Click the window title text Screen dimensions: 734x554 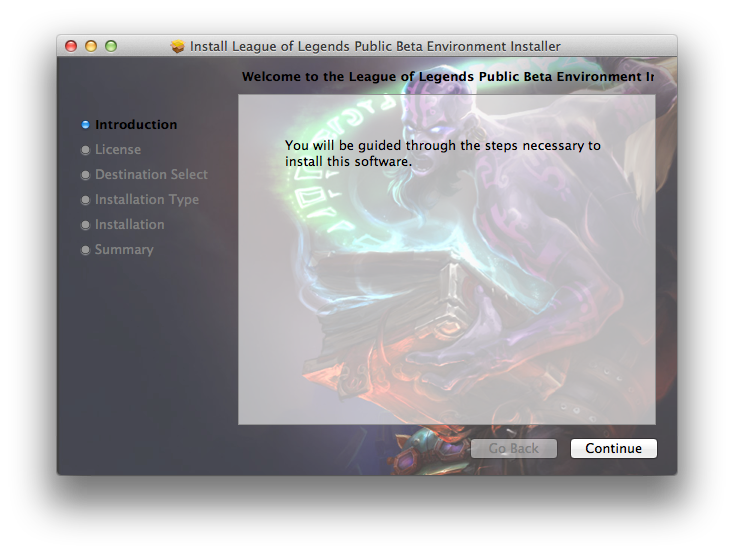(x=375, y=46)
